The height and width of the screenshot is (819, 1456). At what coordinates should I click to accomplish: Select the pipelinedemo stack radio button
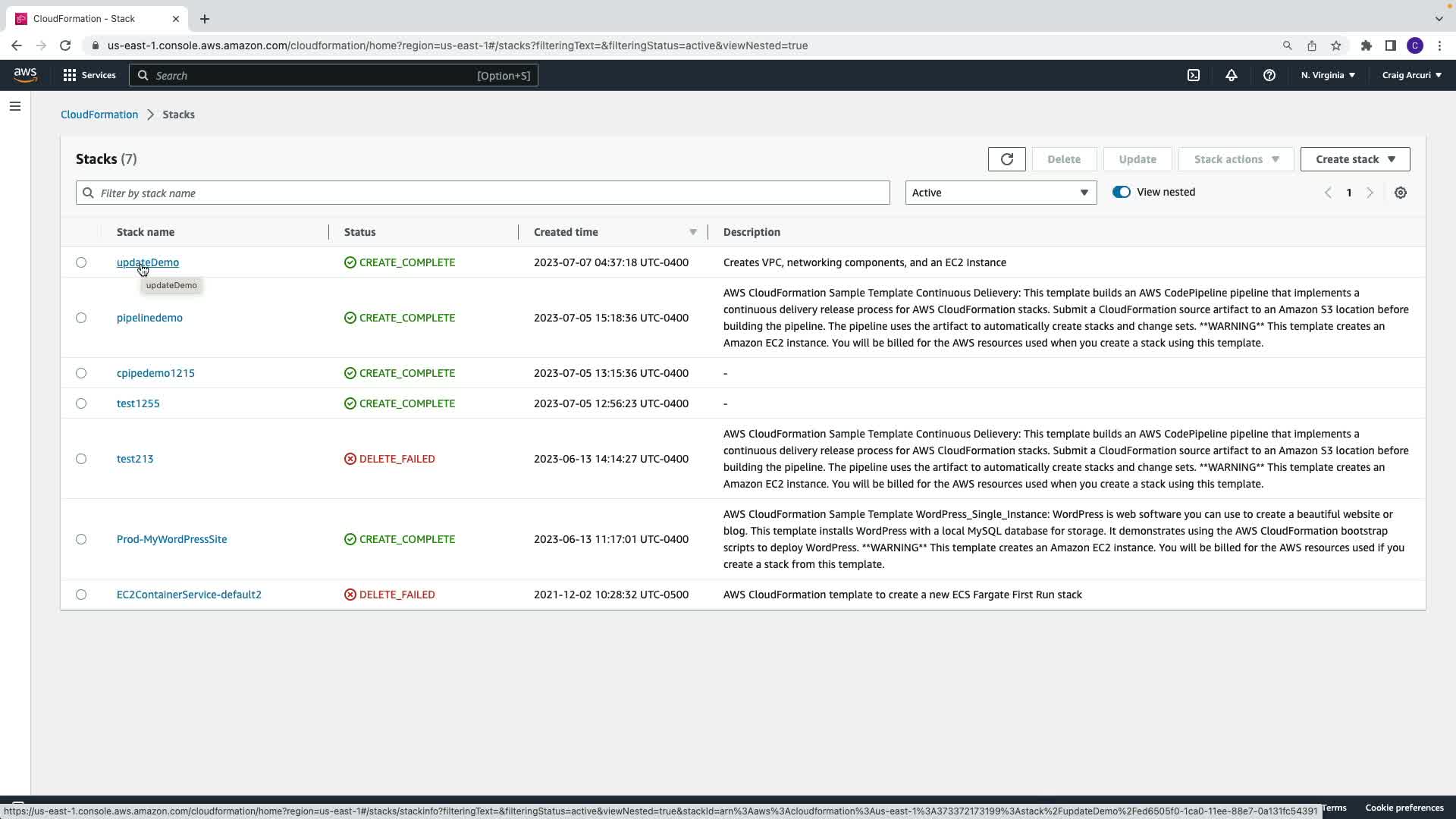point(81,318)
